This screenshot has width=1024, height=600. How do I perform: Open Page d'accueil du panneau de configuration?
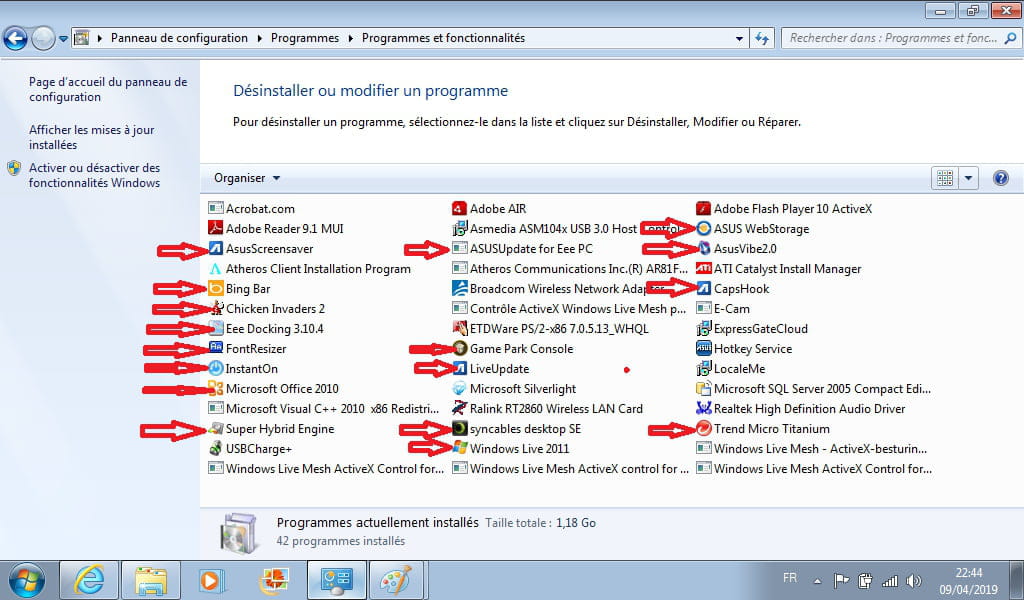click(x=108, y=89)
